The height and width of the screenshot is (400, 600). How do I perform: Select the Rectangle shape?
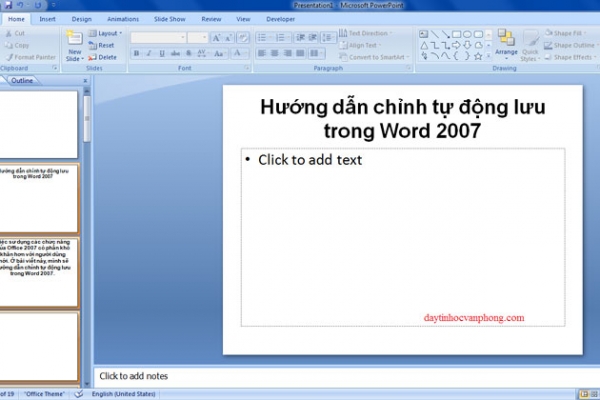click(456, 34)
